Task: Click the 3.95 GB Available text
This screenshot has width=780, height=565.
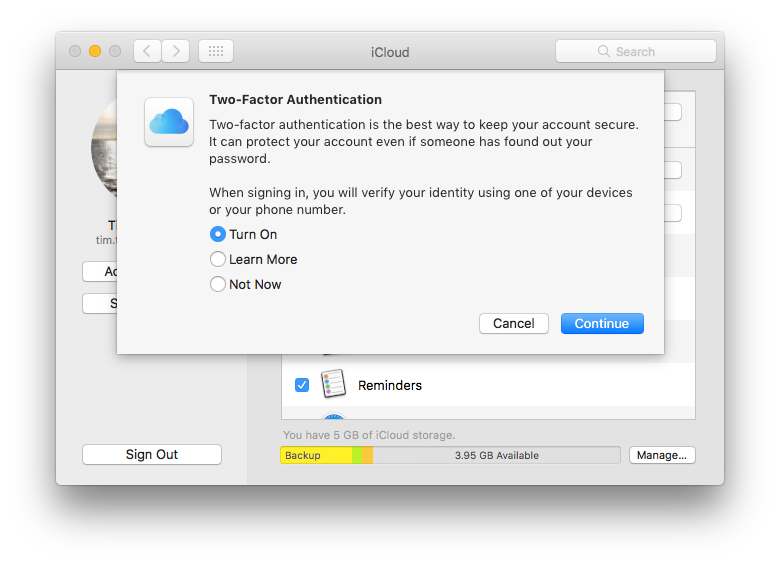Action: coord(496,456)
